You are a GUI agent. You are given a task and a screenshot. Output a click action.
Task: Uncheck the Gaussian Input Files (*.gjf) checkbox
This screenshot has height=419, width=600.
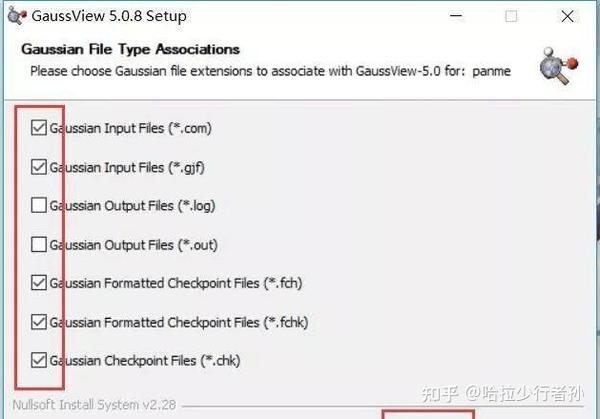click(x=39, y=167)
